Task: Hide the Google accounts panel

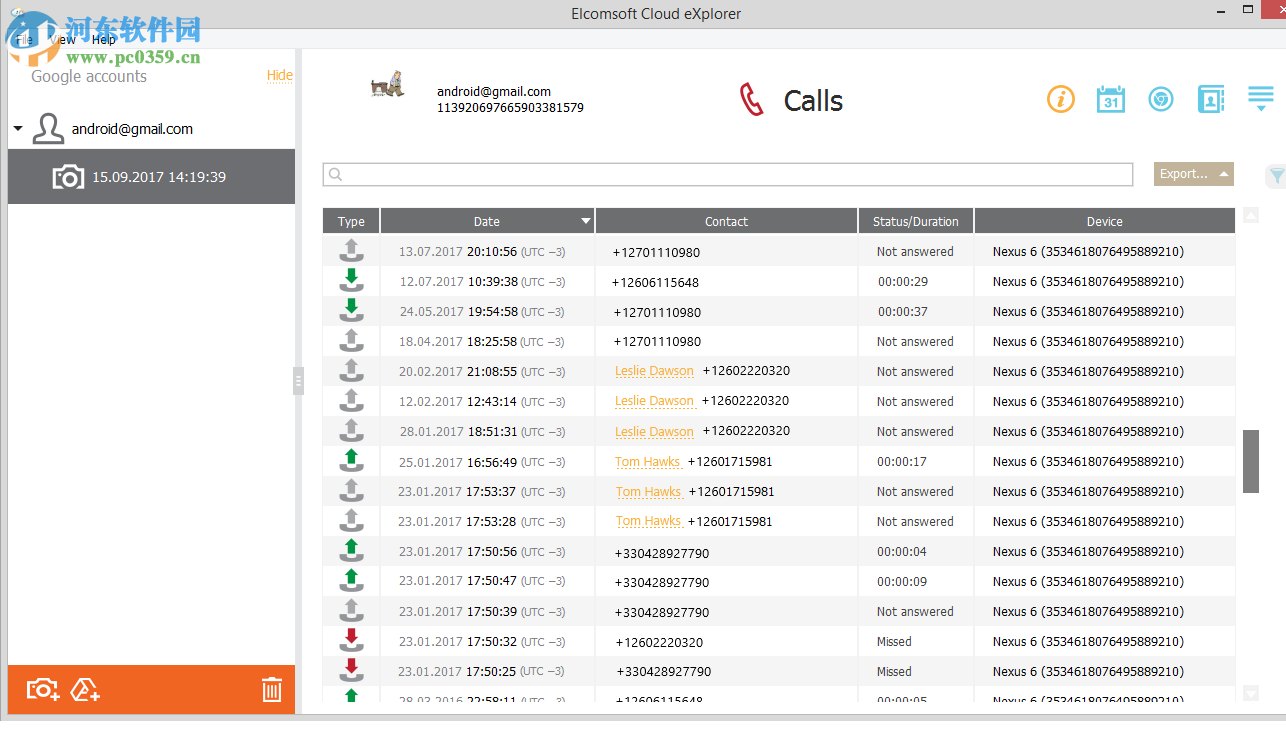Action: pos(279,75)
